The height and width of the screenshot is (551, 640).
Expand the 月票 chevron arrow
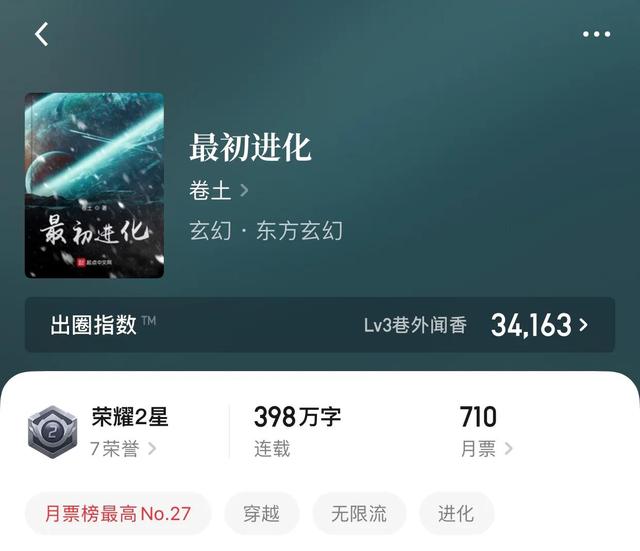[509, 448]
